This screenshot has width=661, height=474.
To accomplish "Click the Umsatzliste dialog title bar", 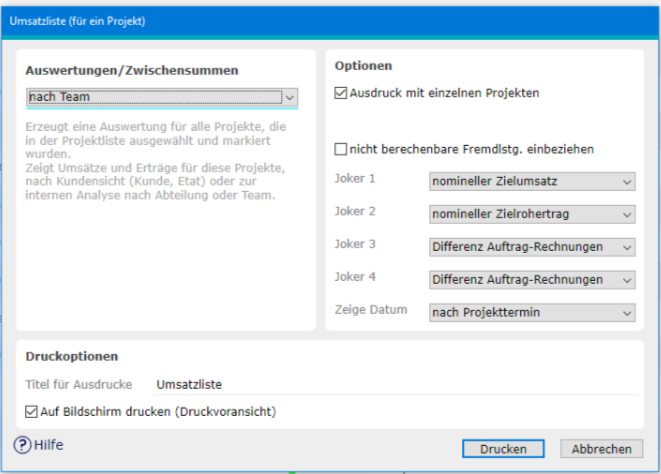I will coord(330,21).
